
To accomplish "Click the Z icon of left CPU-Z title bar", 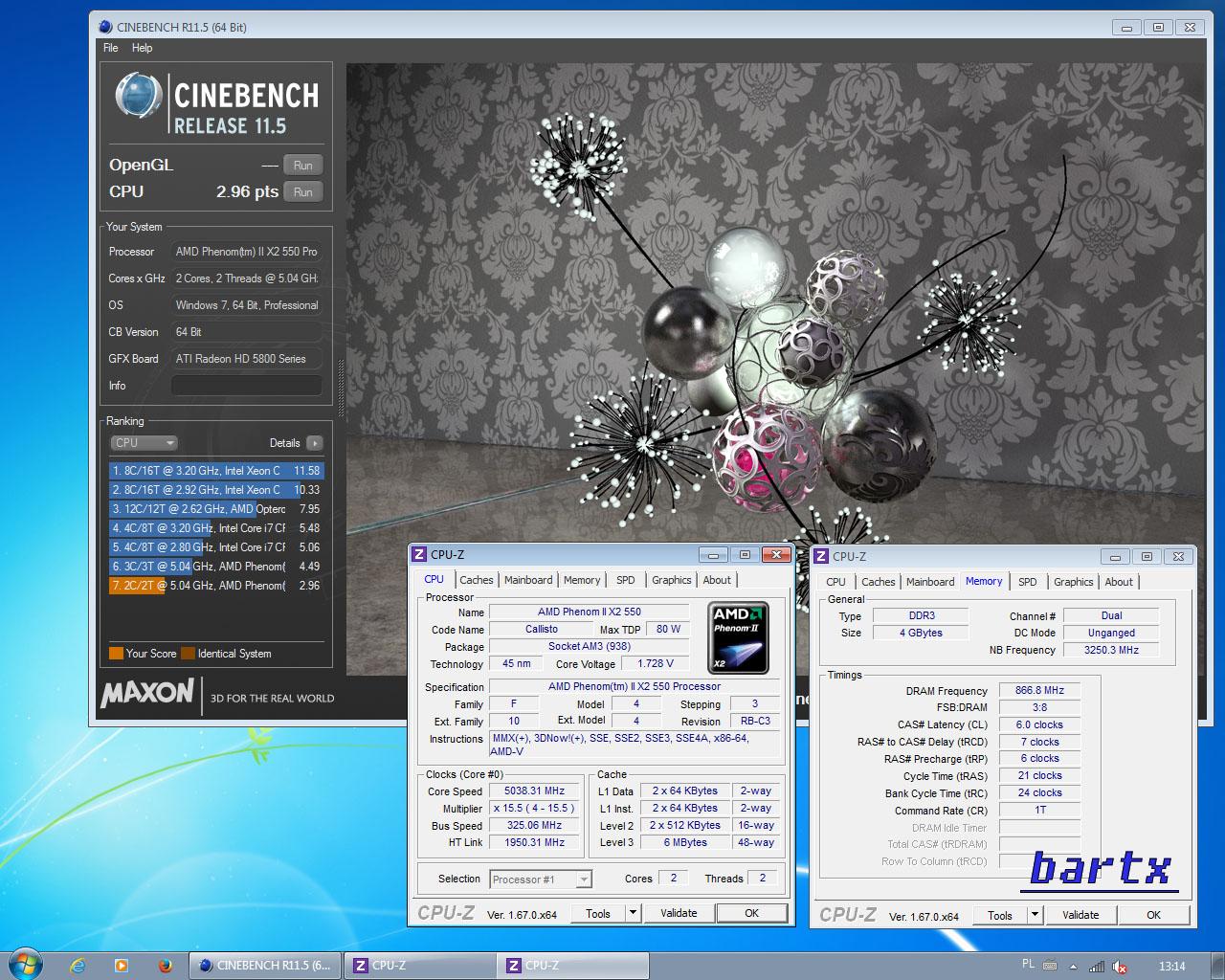I will click(419, 554).
